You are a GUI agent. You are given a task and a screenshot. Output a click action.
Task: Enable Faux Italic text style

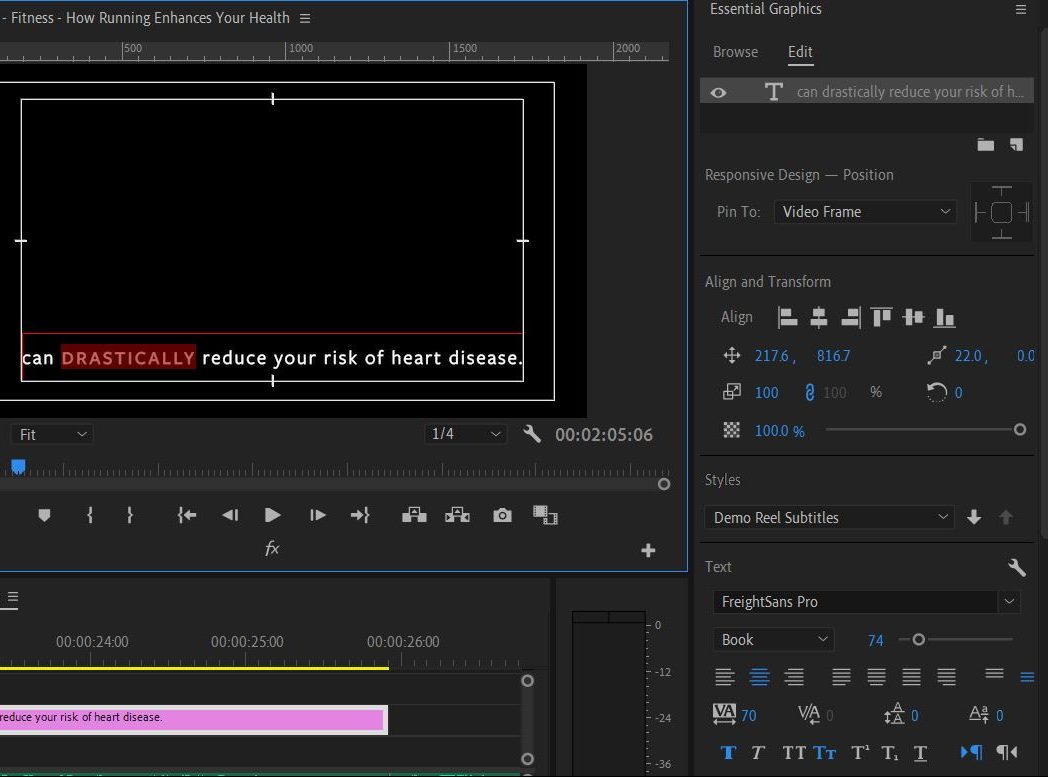point(757,753)
